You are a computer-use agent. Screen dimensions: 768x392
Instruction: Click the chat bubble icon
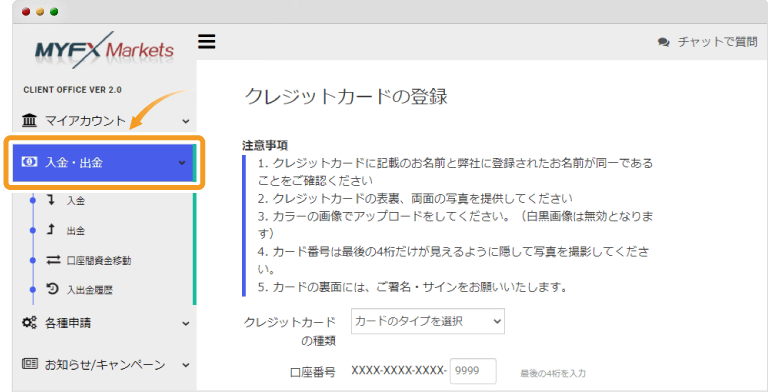click(664, 43)
